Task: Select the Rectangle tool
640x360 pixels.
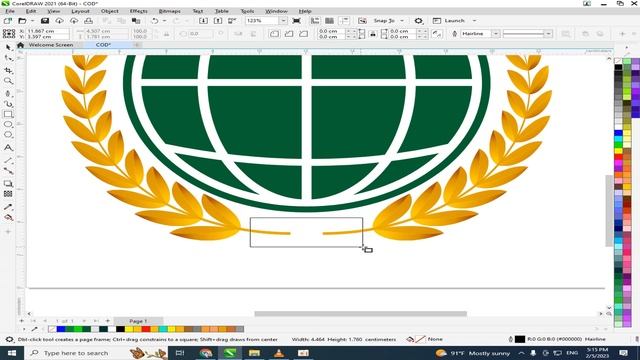Action: tap(8, 115)
